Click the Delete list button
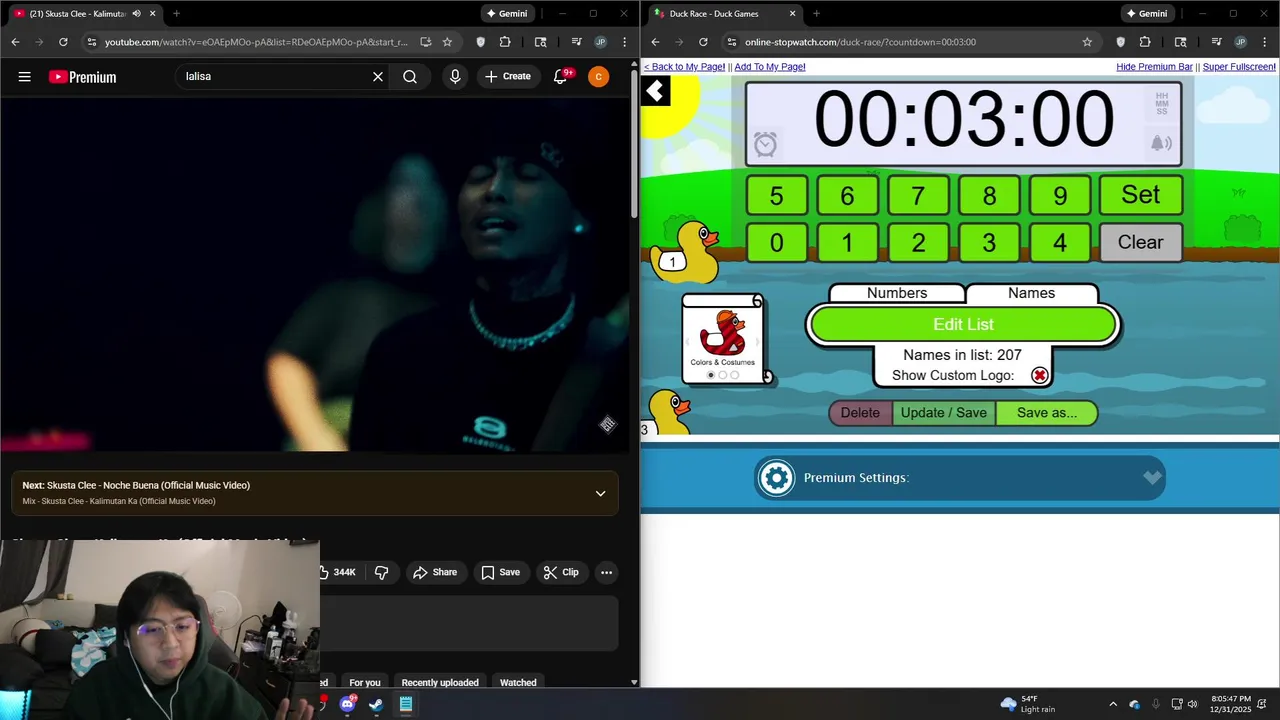 click(860, 413)
